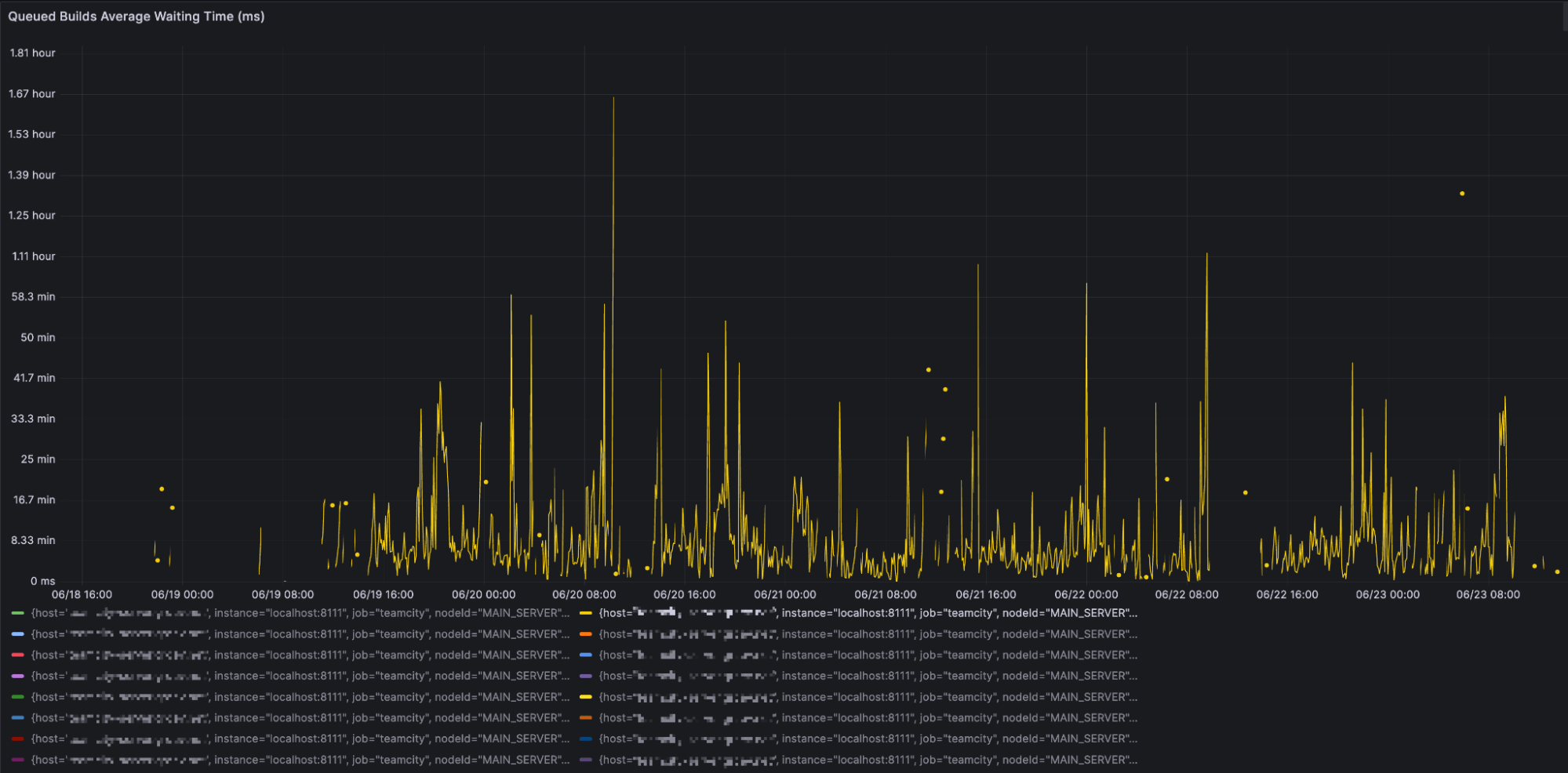Click the tallest yellow spike near 06/20 08:00
Image resolution: width=1568 pixels, height=773 pixels.
614,98
